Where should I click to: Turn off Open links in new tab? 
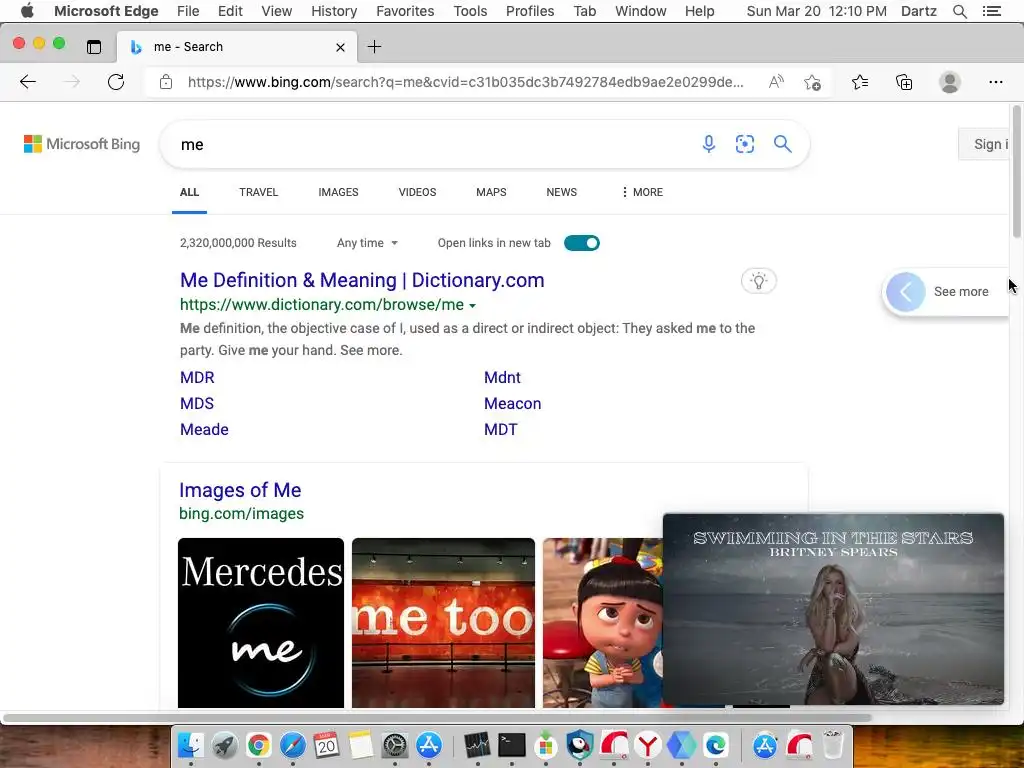tap(581, 243)
